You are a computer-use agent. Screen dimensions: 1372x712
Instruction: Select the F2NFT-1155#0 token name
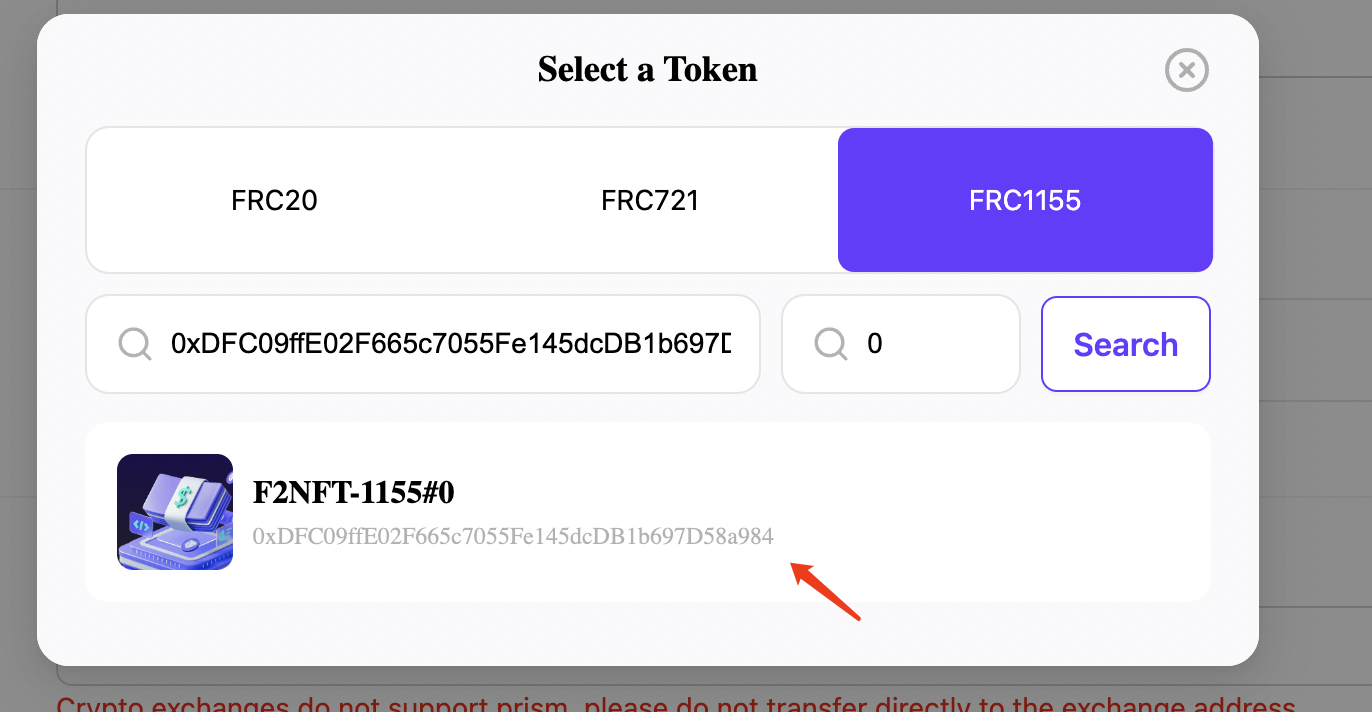(354, 493)
